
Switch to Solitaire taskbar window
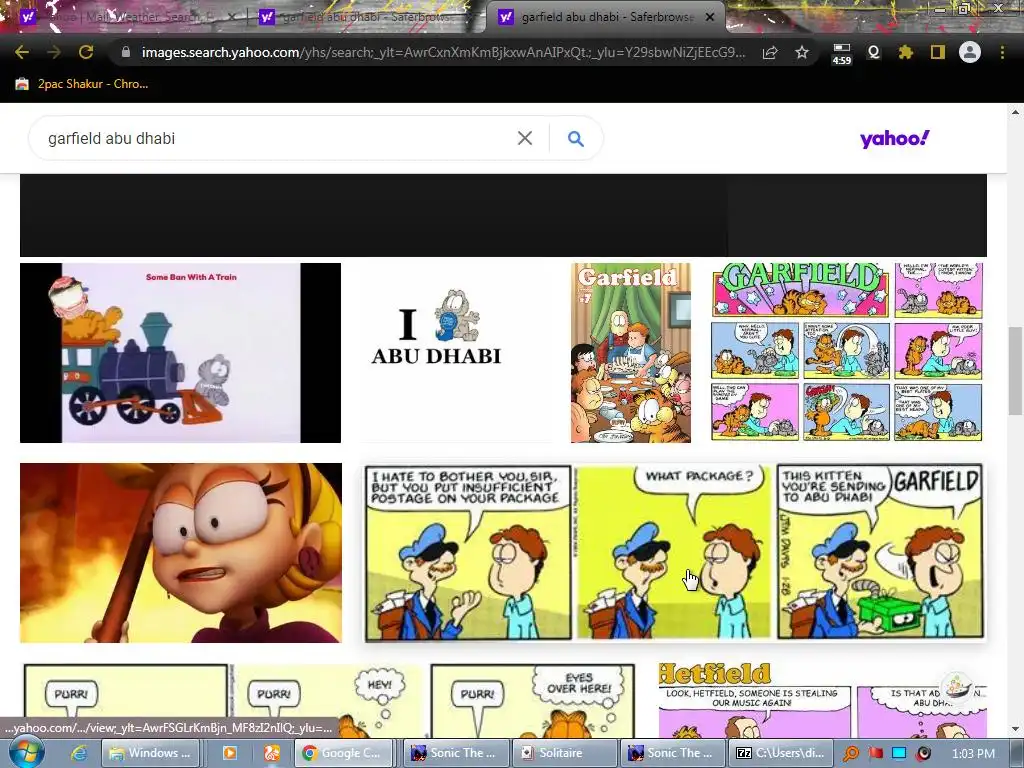[563, 753]
